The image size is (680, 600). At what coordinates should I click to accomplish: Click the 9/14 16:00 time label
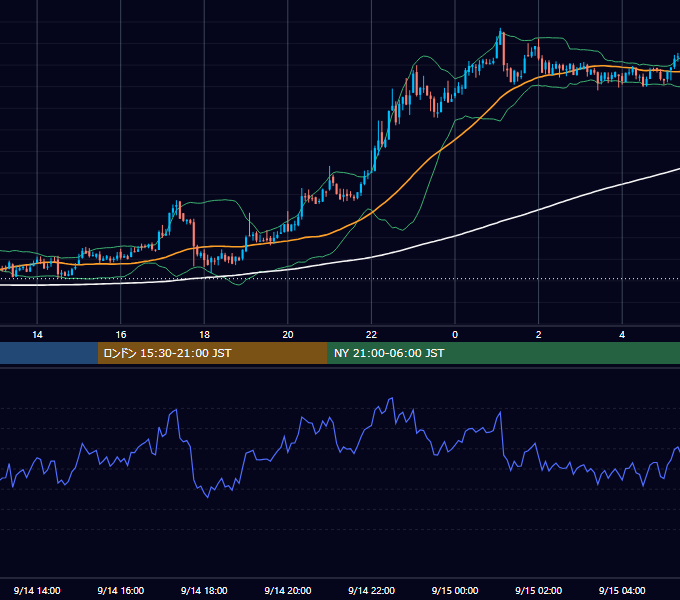pos(121,590)
